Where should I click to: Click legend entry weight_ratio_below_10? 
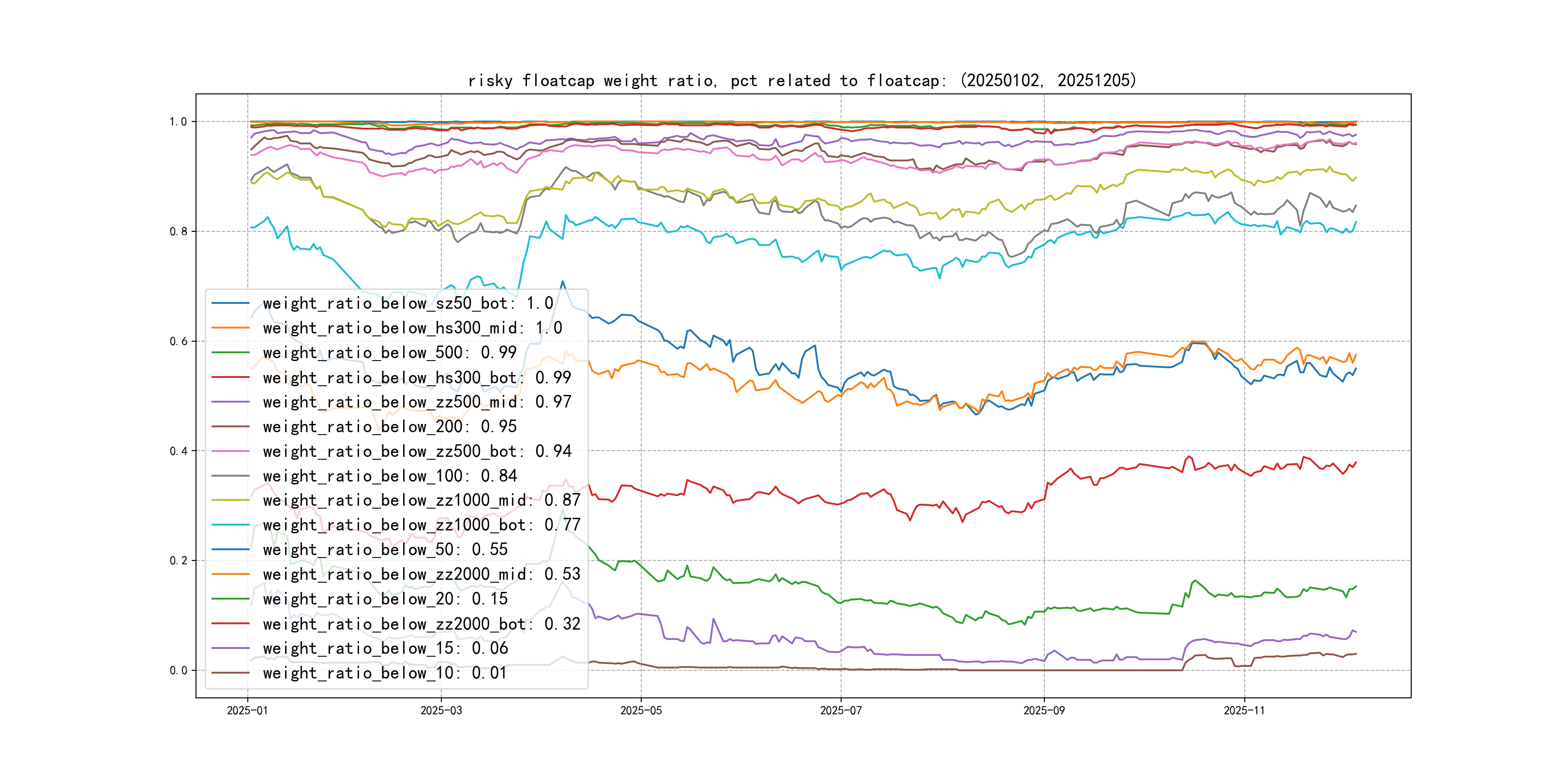(x=385, y=673)
